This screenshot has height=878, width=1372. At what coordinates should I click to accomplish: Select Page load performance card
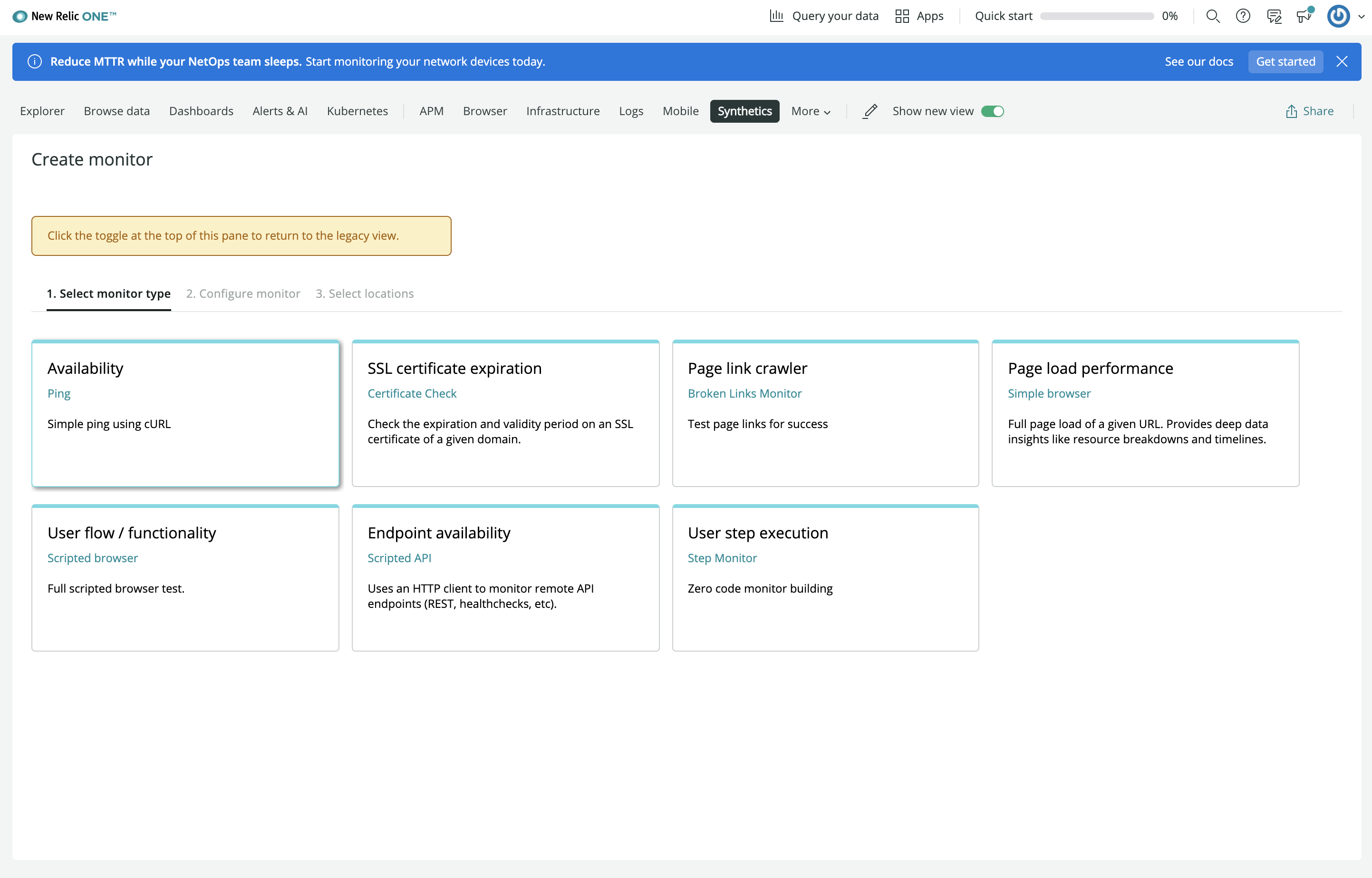click(x=1145, y=414)
